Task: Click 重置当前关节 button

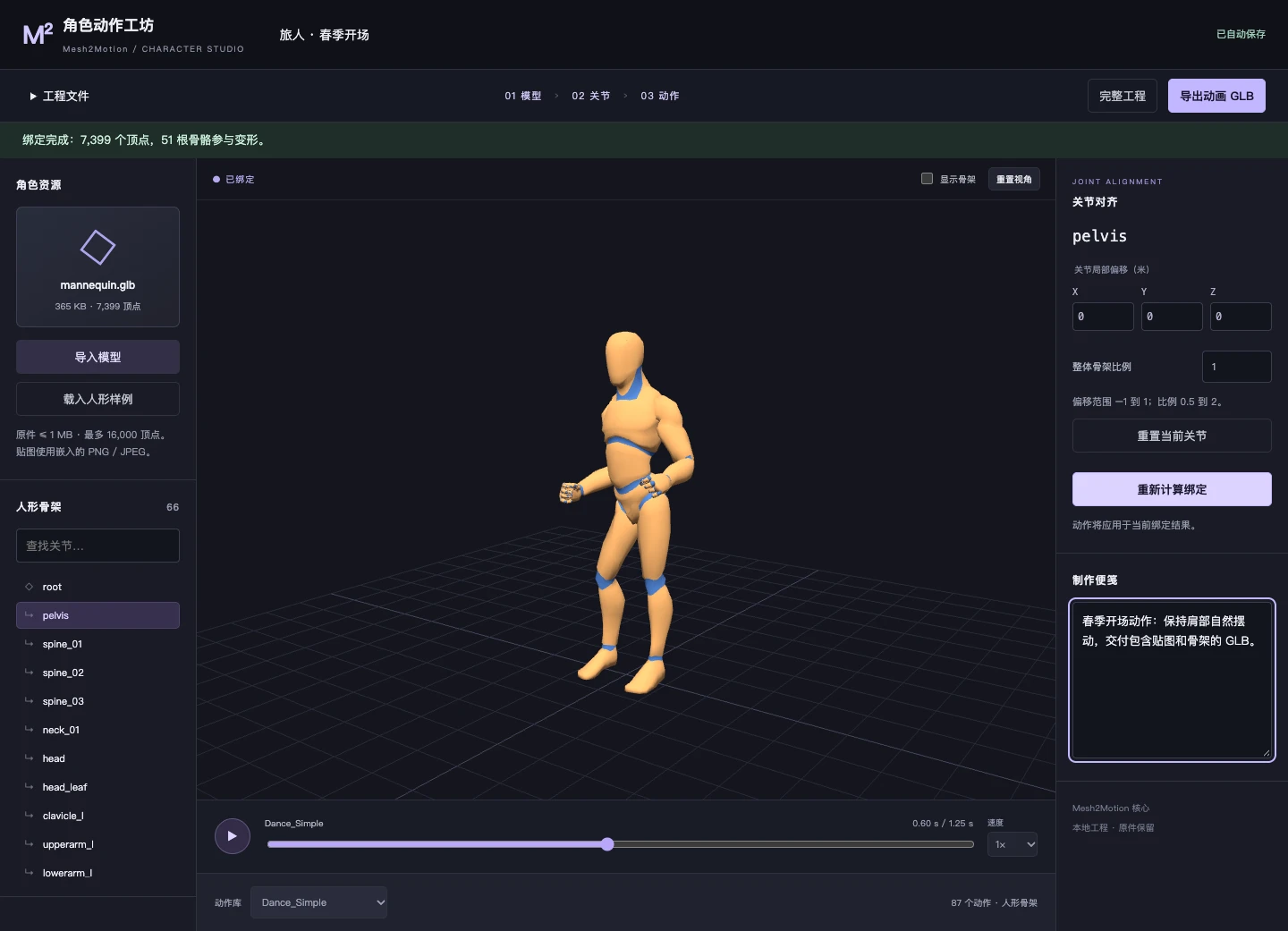Action: click(x=1172, y=436)
